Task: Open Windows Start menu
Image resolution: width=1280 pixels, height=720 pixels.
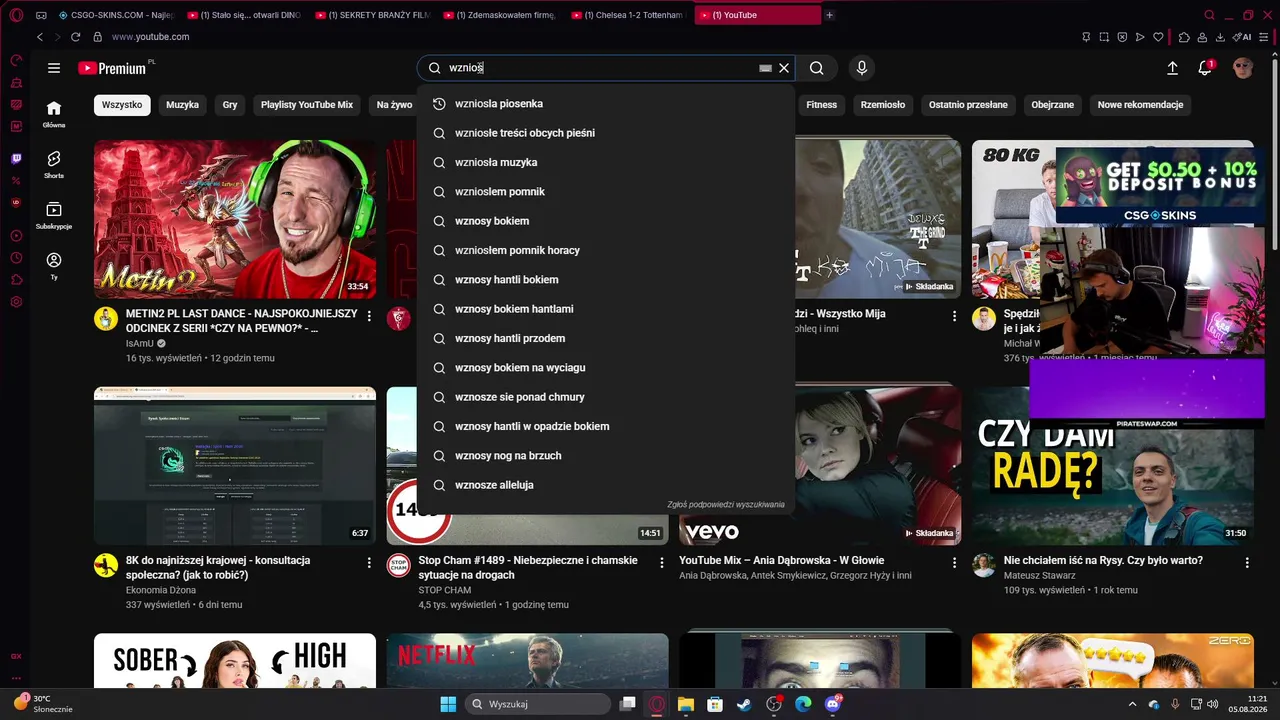Action: point(448,704)
